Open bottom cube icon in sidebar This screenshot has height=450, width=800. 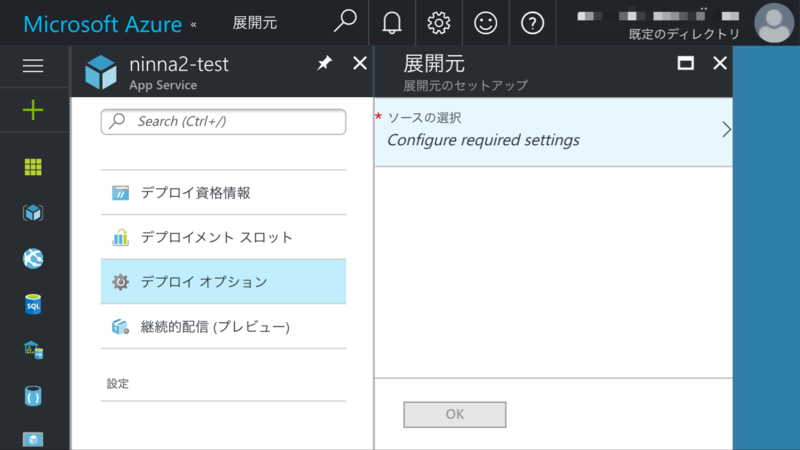(33, 440)
